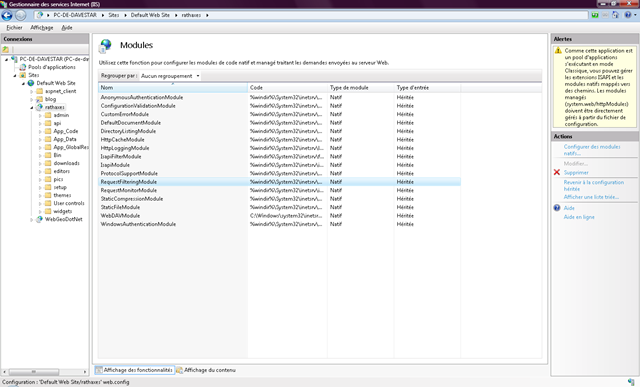Click the aspnet_client folder icon
This screenshot has width=640, height=387.
(x=40, y=91)
